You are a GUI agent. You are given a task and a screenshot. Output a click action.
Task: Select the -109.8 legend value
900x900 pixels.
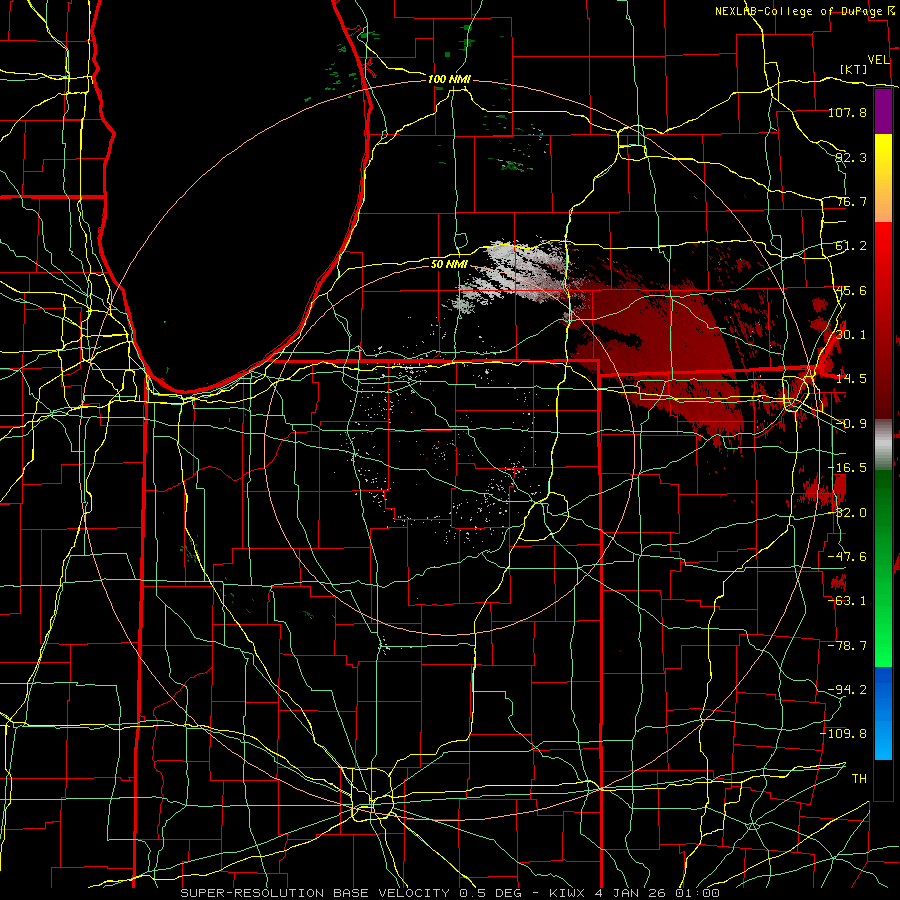click(843, 734)
